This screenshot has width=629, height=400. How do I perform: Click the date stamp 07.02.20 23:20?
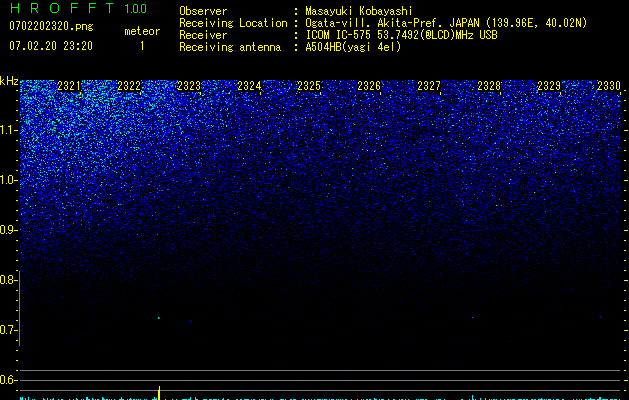(51, 46)
